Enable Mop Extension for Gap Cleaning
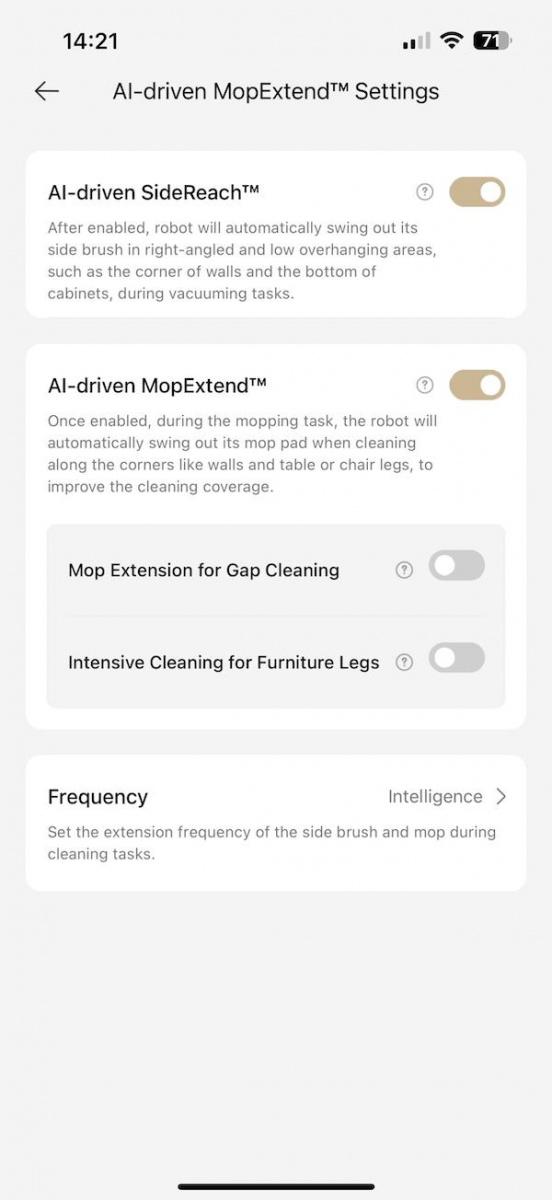Image resolution: width=552 pixels, height=1200 pixels. click(457, 565)
